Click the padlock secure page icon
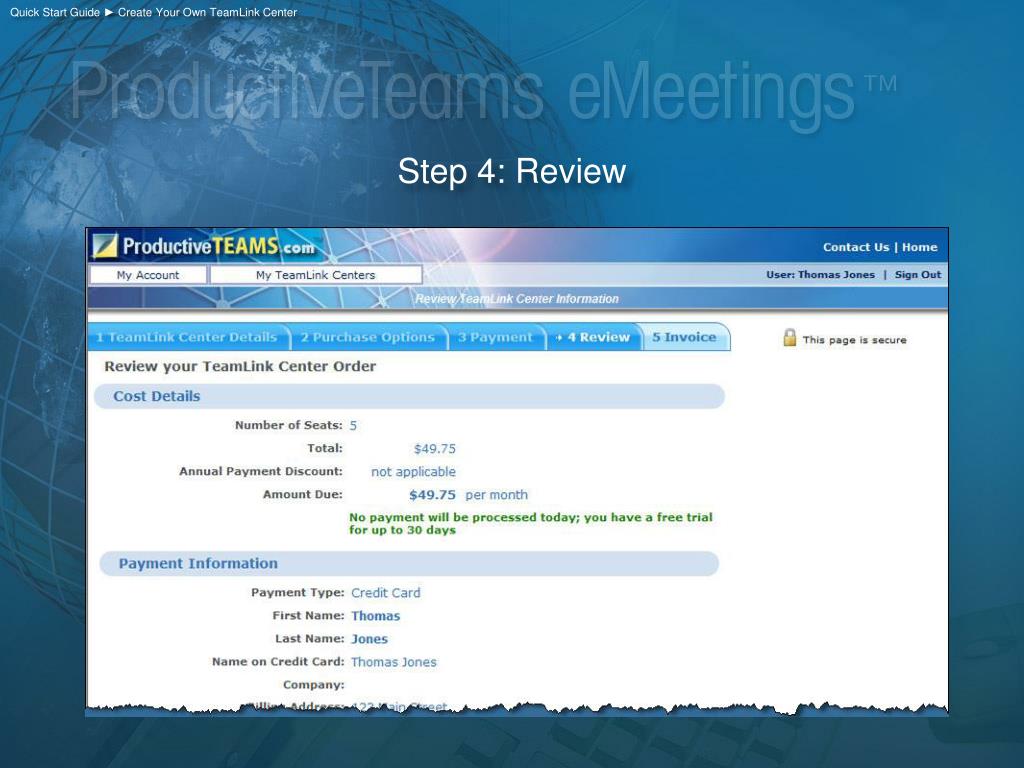The image size is (1024, 768). 790,338
